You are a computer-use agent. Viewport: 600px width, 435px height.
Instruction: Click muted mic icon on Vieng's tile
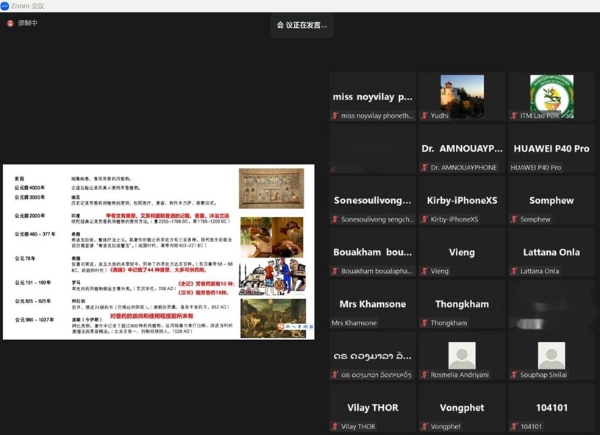pos(424,271)
